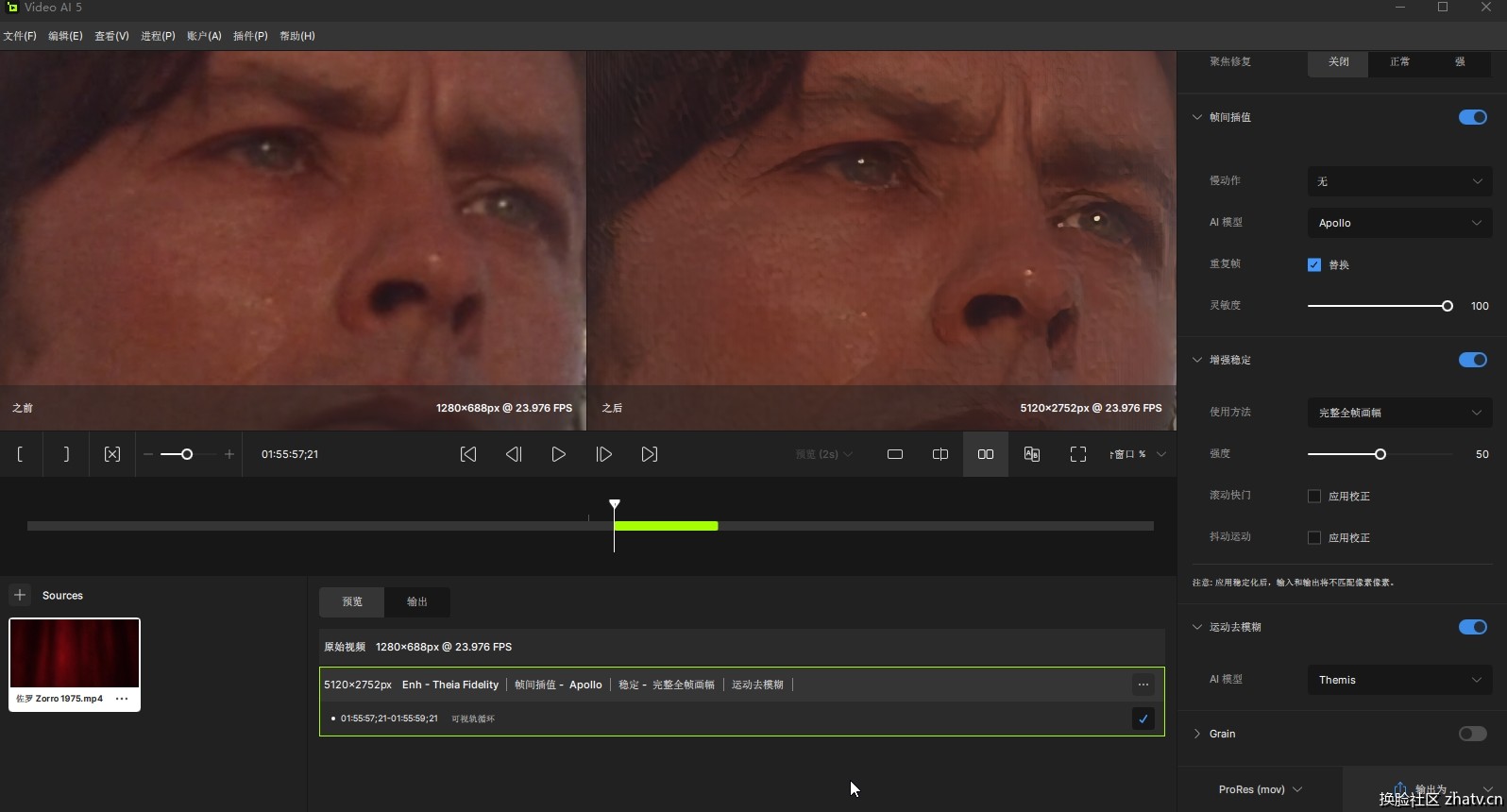Open the 使用方法 完整全帧画幅 dropdown
The height and width of the screenshot is (812, 1507).
[x=1400, y=413]
